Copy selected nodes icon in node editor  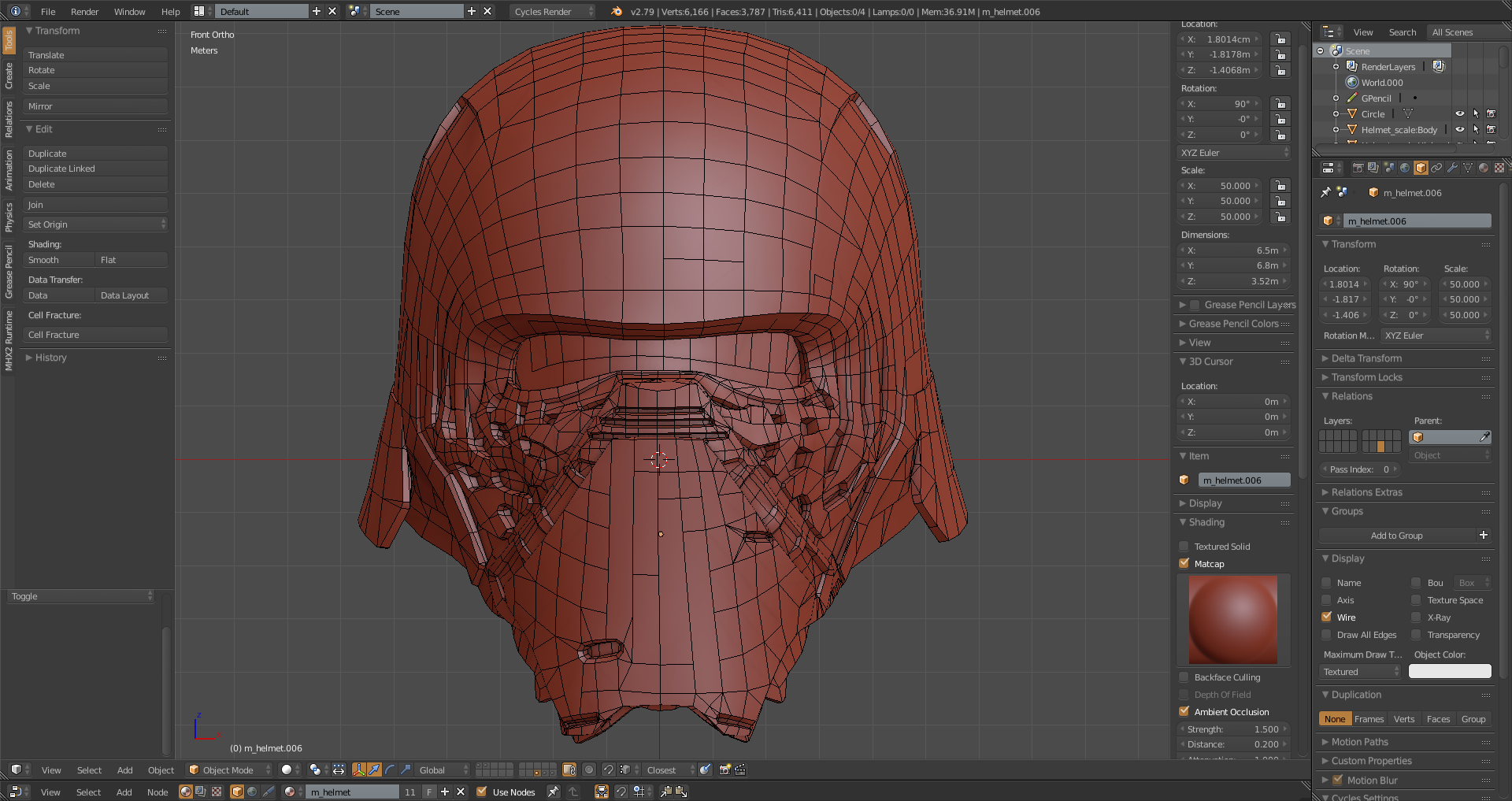coord(665,792)
